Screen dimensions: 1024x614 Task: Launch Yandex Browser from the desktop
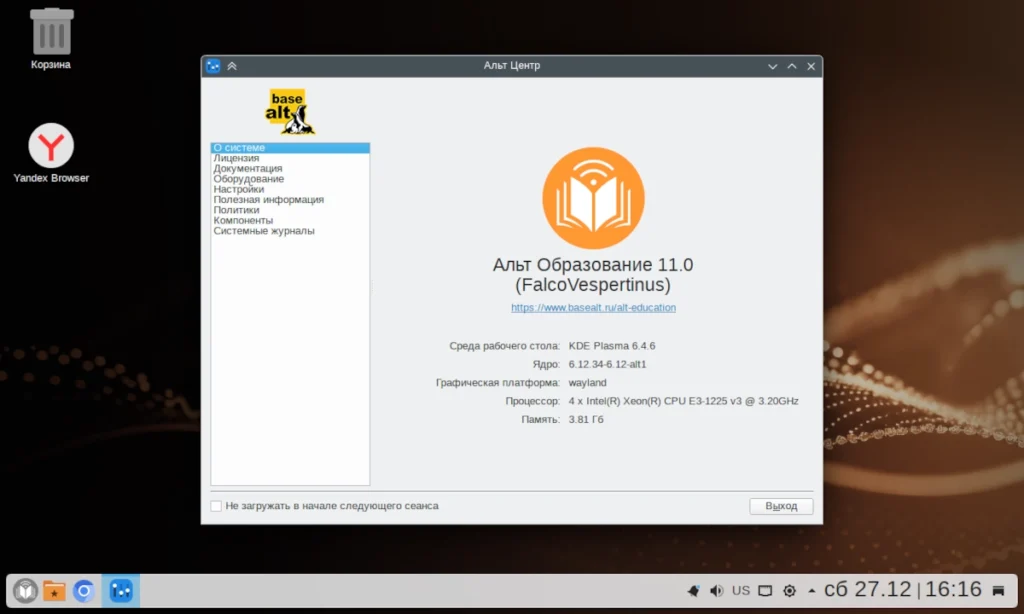[51, 153]
